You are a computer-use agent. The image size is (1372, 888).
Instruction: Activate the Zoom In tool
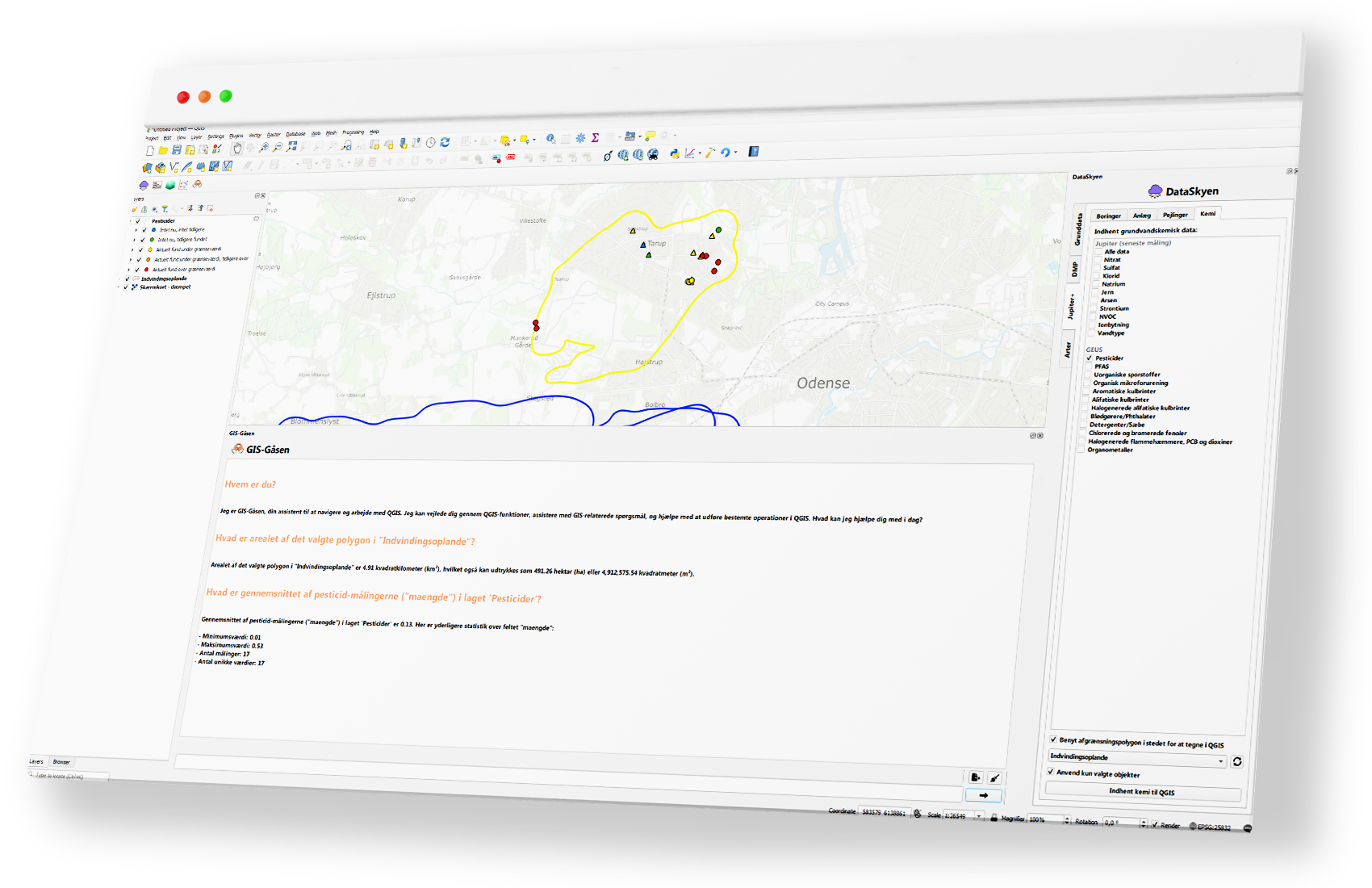point(264,148)
